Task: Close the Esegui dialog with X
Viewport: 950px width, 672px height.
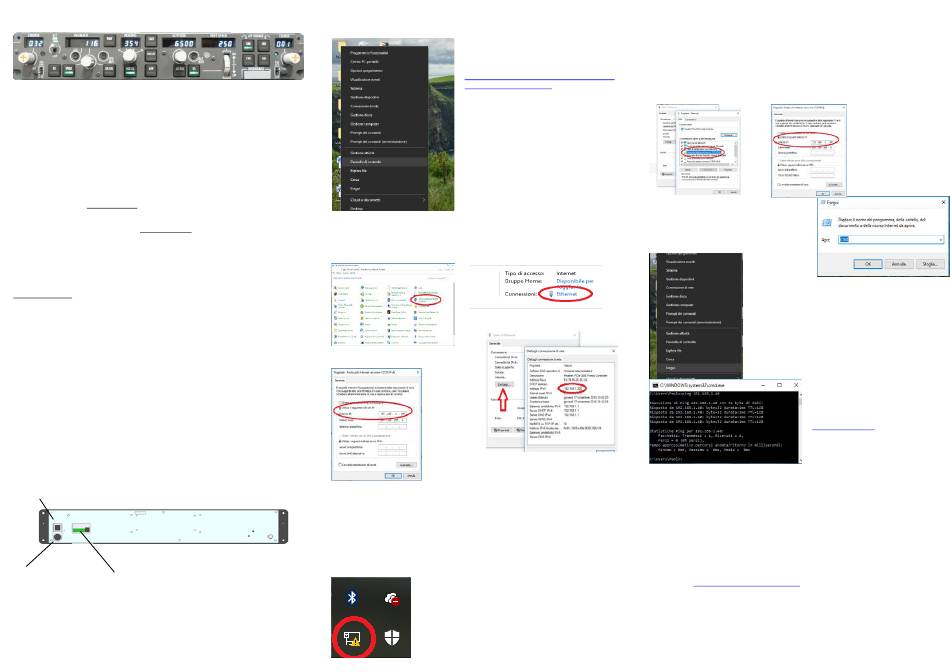Action: coord(943,202)
